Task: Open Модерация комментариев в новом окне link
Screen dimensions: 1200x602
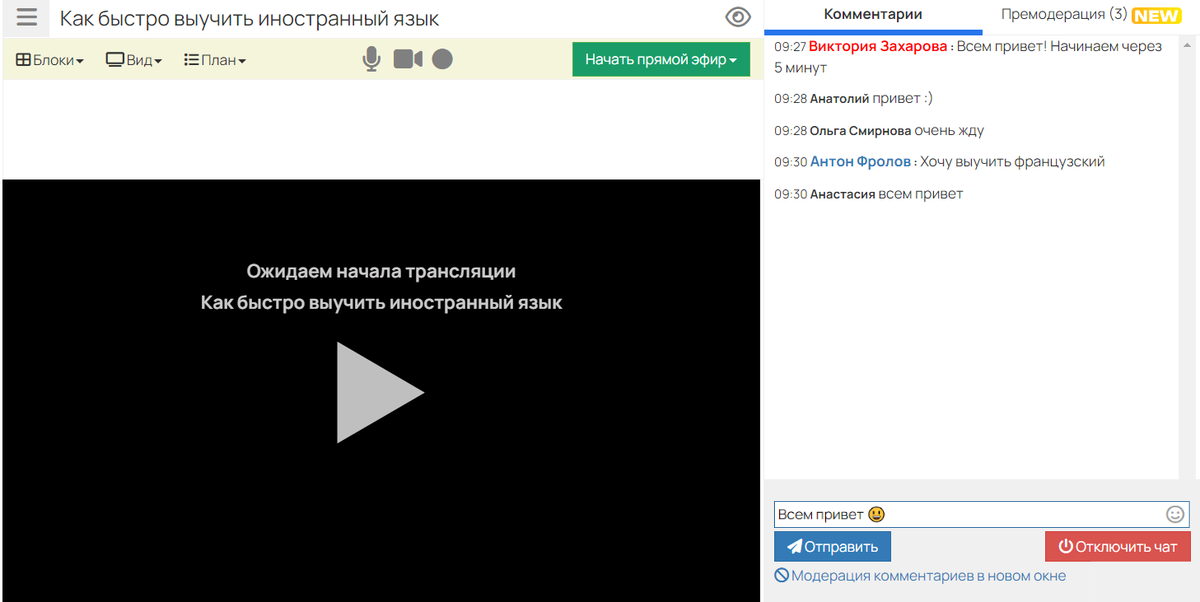Action: (x=920, y=576)
